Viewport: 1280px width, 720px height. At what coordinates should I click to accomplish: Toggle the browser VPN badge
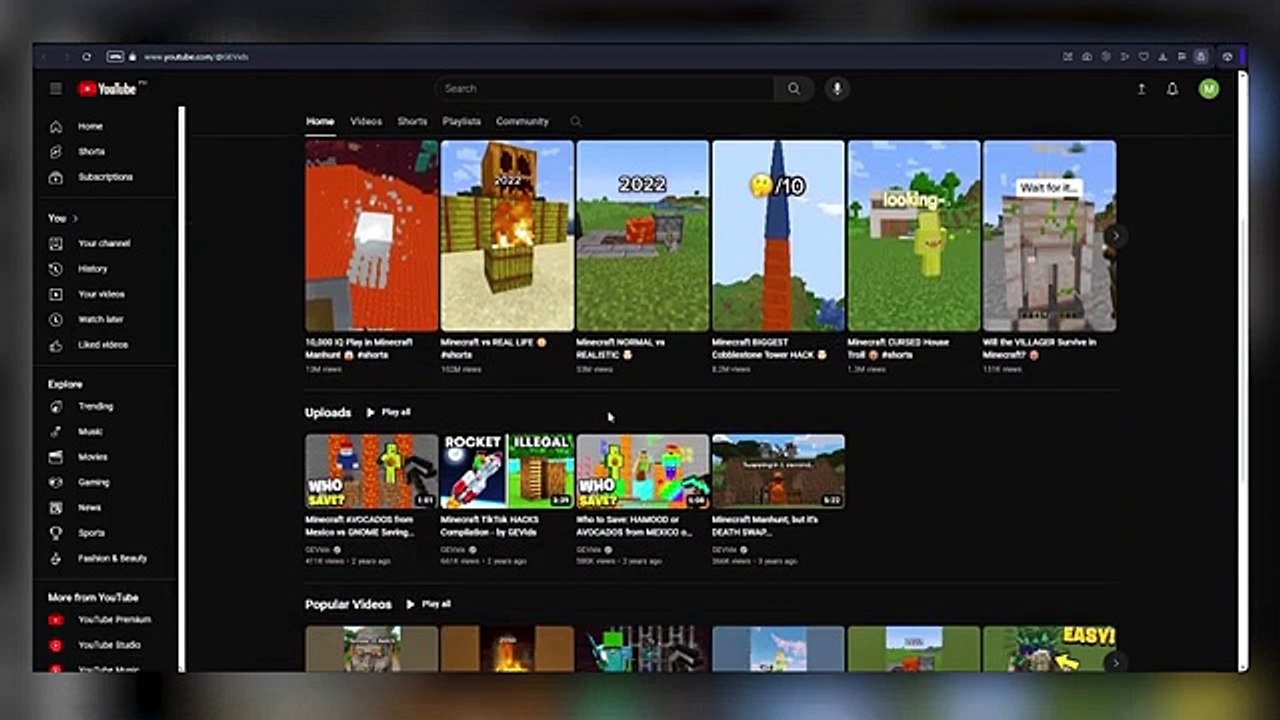115,57
